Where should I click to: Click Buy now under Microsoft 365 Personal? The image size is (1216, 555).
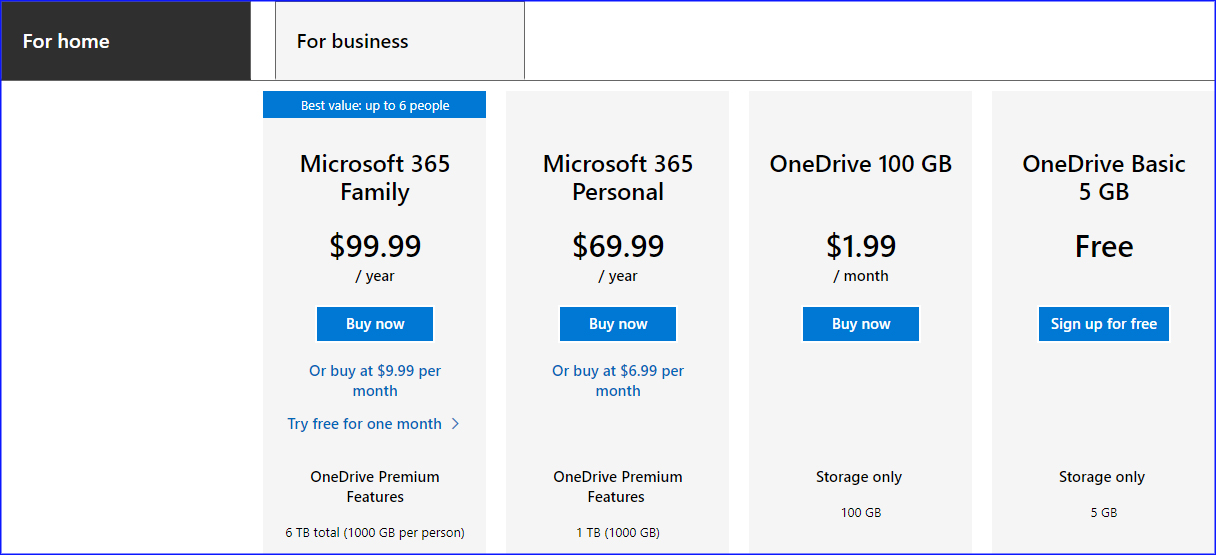tap(618, 324)
